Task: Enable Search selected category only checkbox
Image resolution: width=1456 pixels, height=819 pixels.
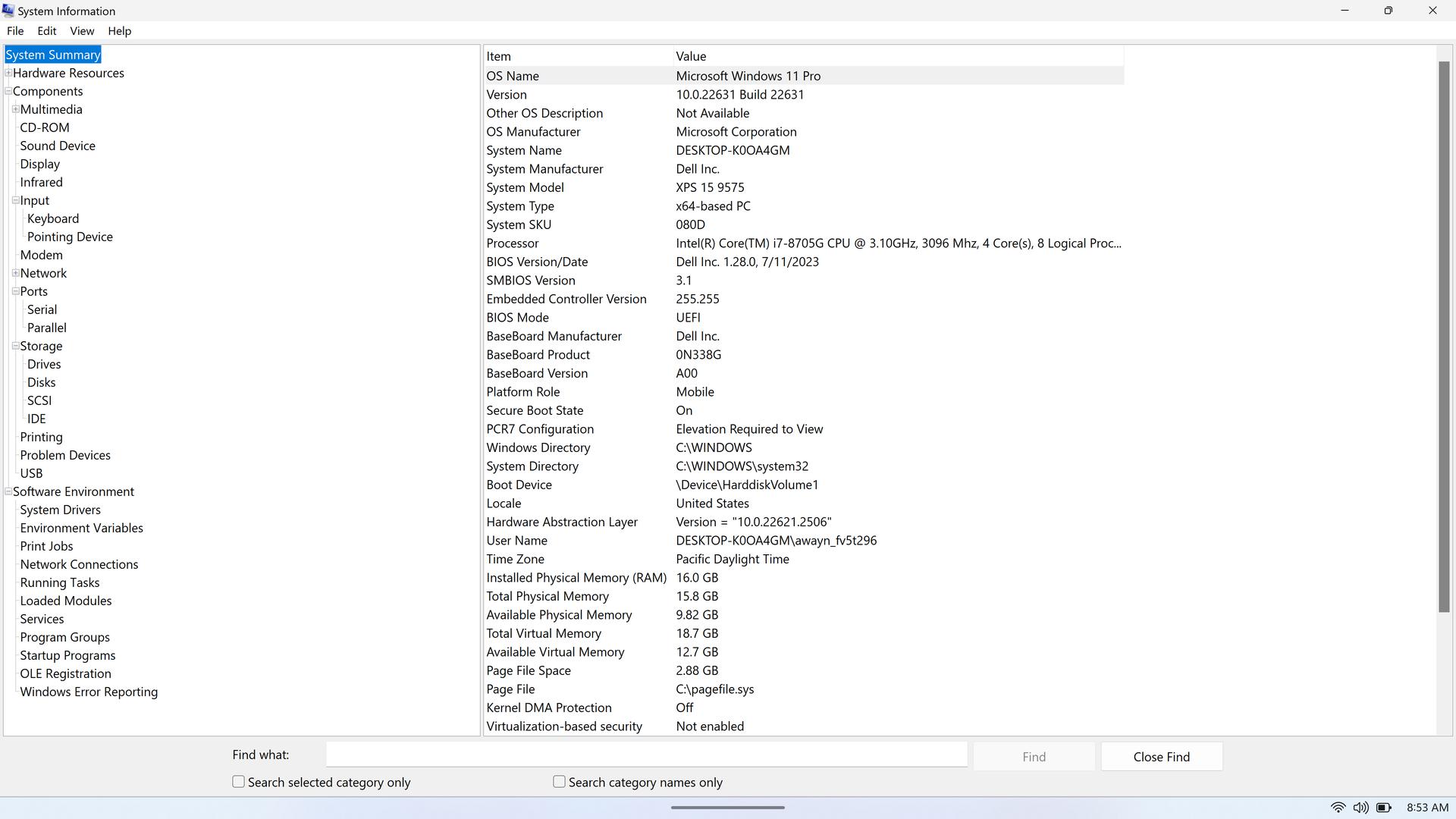Action: [x=239, y=782]
